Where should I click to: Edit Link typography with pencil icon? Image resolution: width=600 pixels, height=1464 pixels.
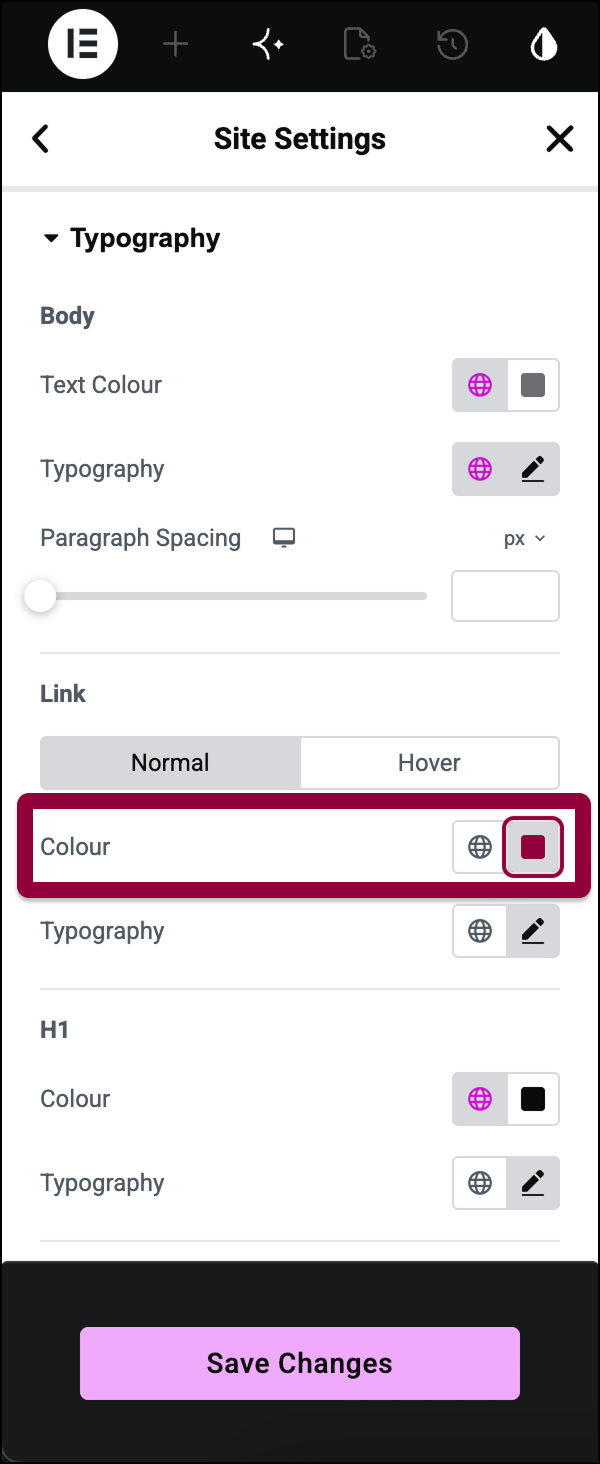coord(533,931)
